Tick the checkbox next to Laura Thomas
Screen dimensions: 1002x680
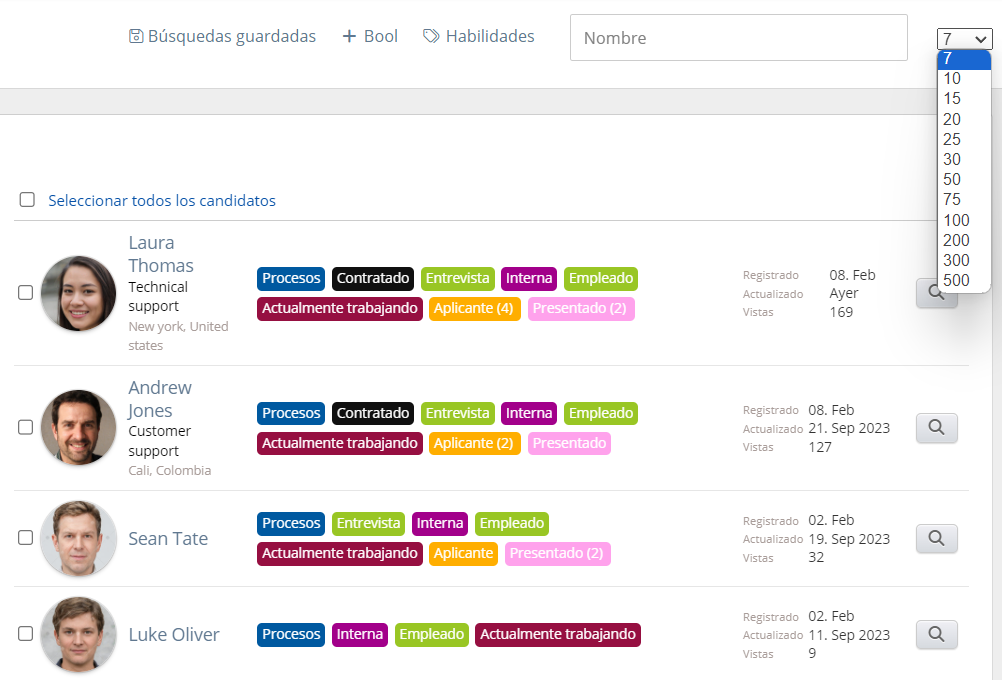[26, 293]
